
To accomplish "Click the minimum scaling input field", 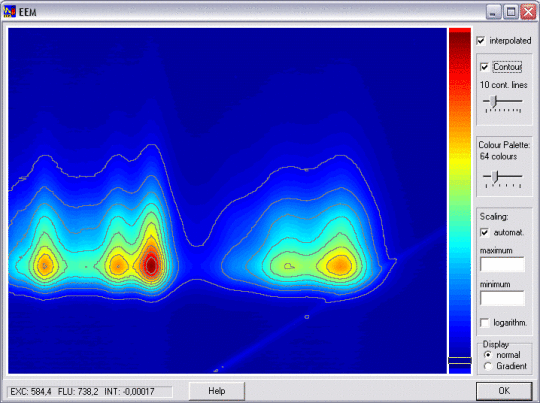I will (x=502, y=298).
